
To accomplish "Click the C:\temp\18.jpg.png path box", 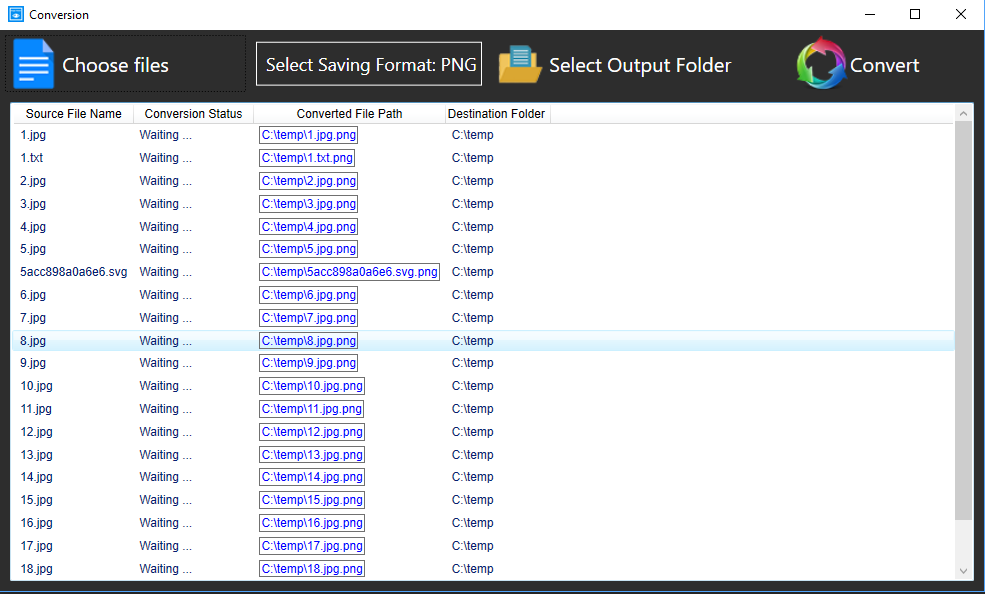I will pyautogui.click(x=312, y=569).
